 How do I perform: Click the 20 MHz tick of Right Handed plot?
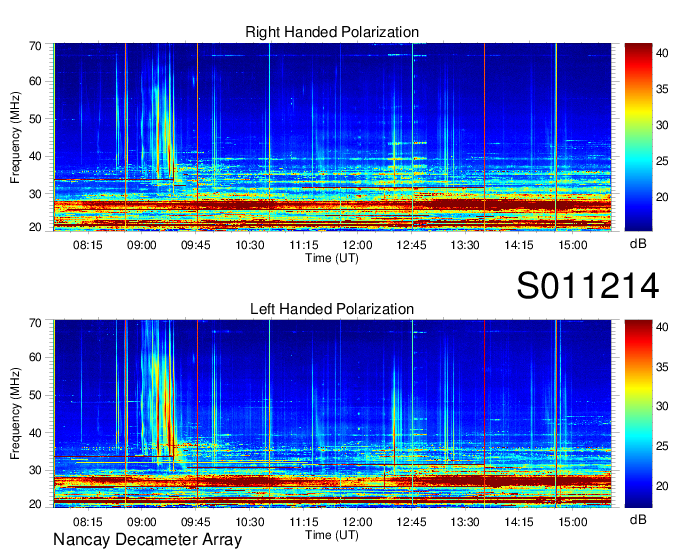tap(36, 227)
